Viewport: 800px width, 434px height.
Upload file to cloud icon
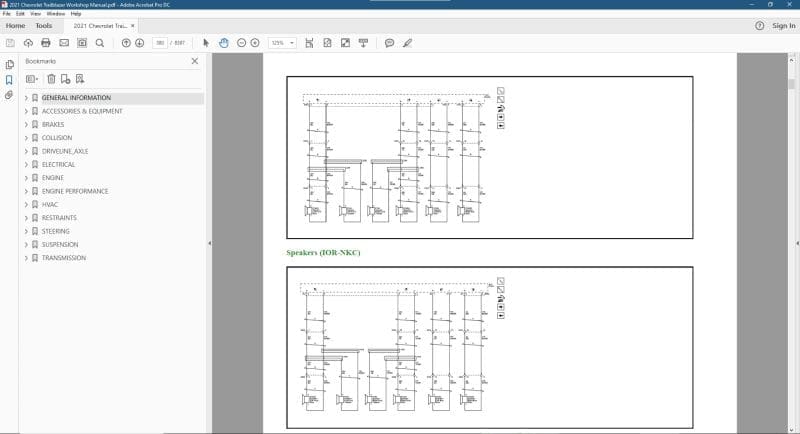pyautogui.click(x=28, y=43)
